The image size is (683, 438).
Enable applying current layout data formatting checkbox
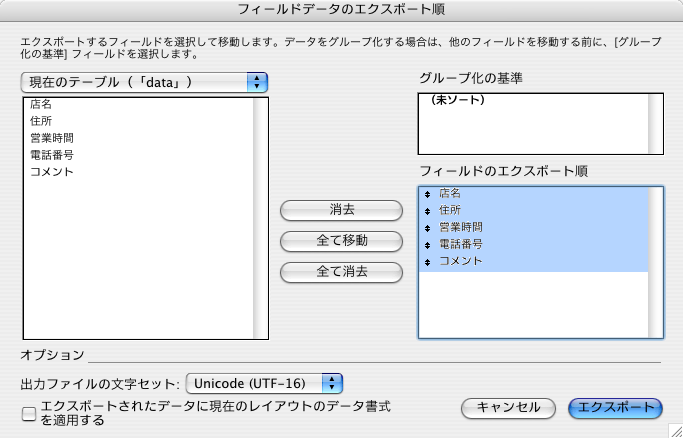tap(29, 414)
